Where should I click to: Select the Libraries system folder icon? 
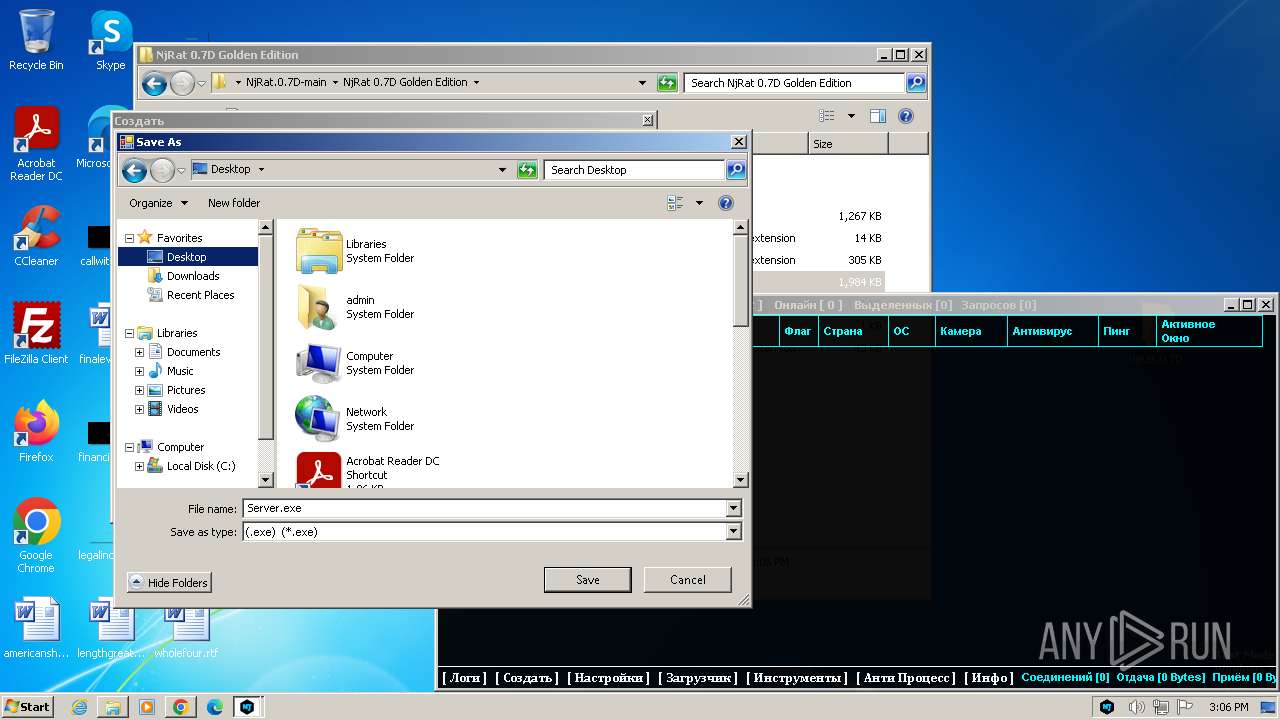click(x=319, y=251)
